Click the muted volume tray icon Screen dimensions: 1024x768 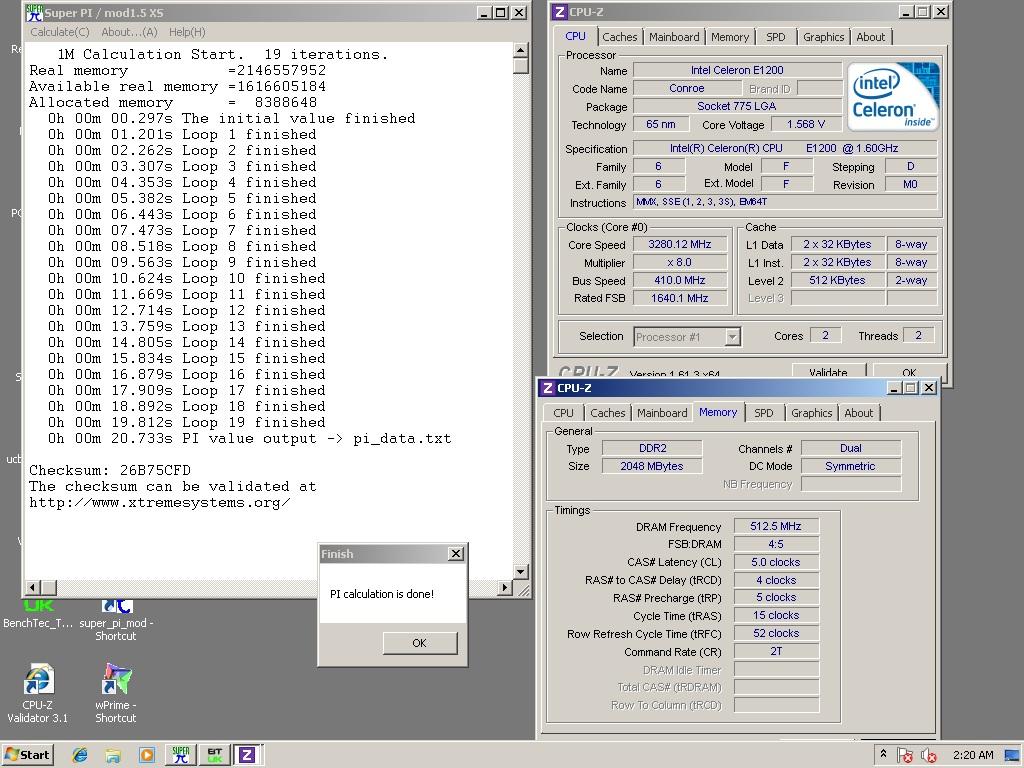(x=929, y=756)
